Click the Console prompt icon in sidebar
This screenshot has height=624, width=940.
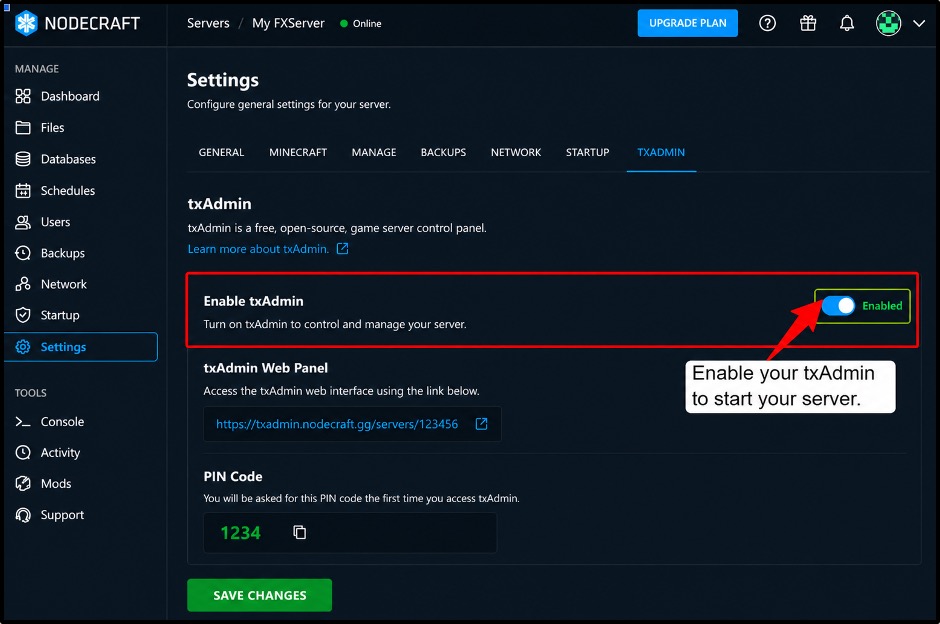click(23, 422)
